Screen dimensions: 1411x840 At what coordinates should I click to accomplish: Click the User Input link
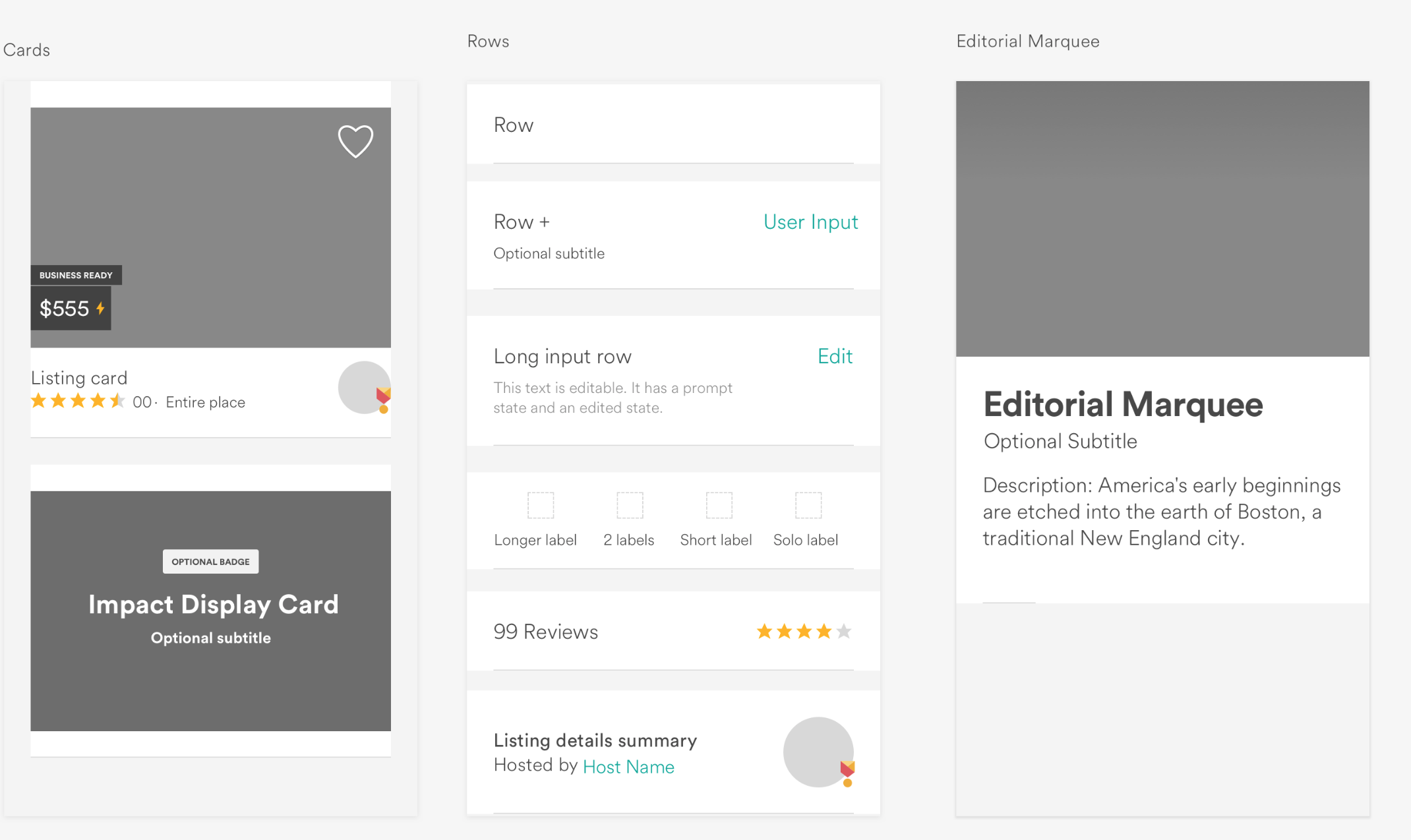tap(810, 222)
